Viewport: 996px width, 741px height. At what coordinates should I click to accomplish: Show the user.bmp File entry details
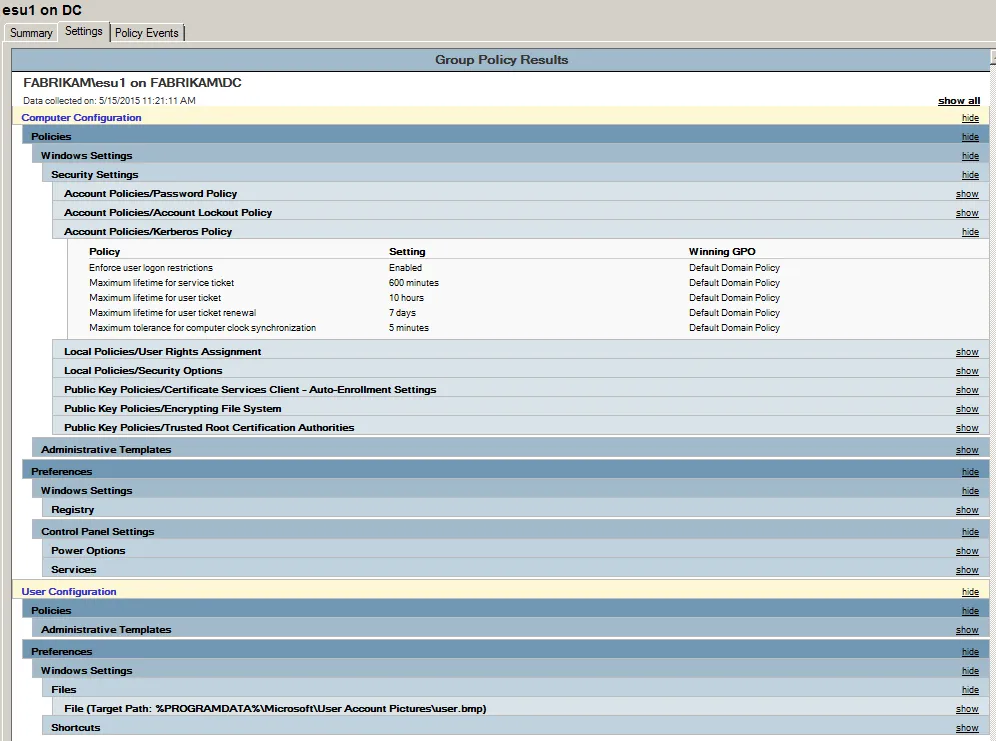click(967, 709)
